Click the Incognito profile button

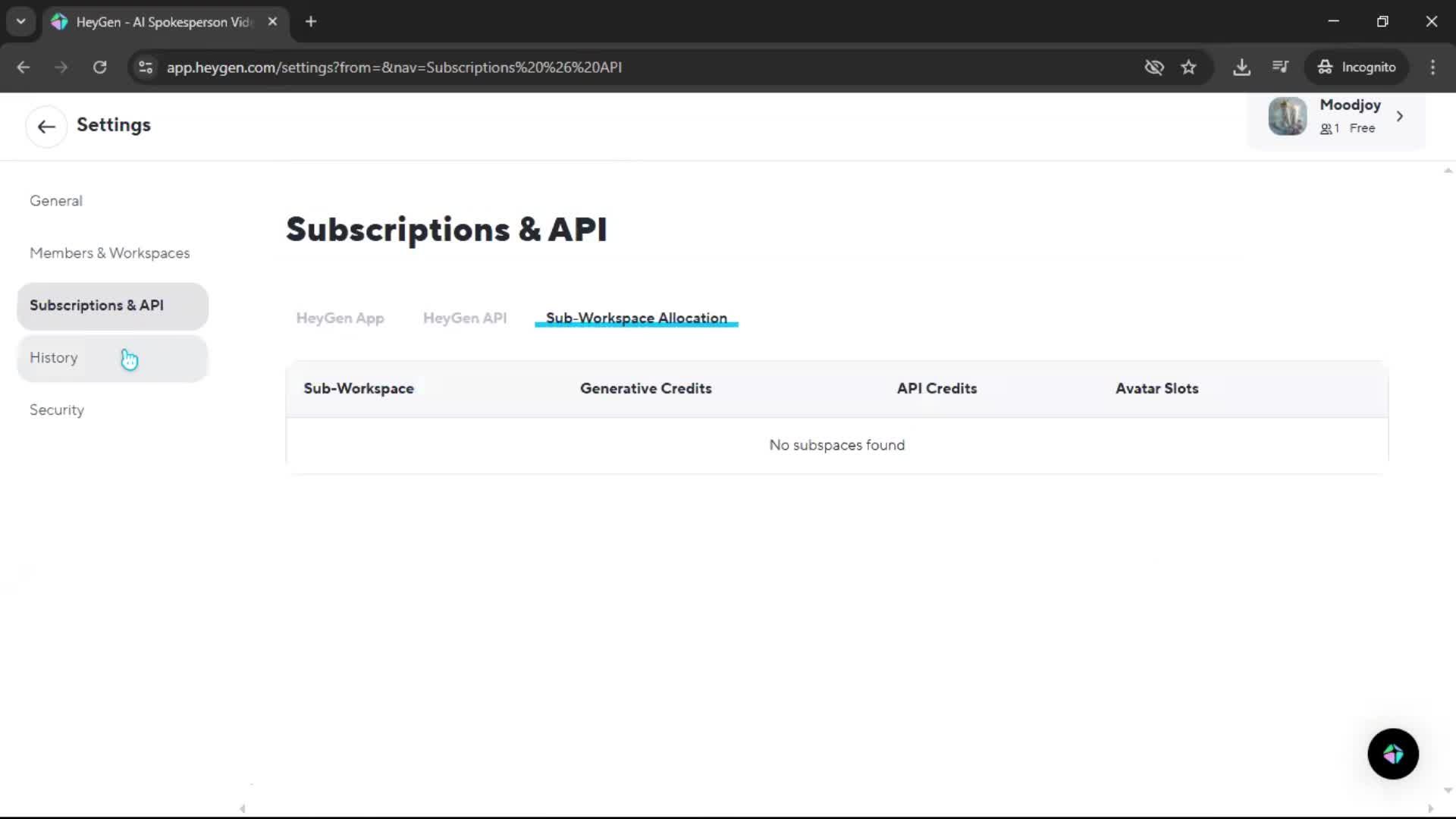click(1356, 67)
